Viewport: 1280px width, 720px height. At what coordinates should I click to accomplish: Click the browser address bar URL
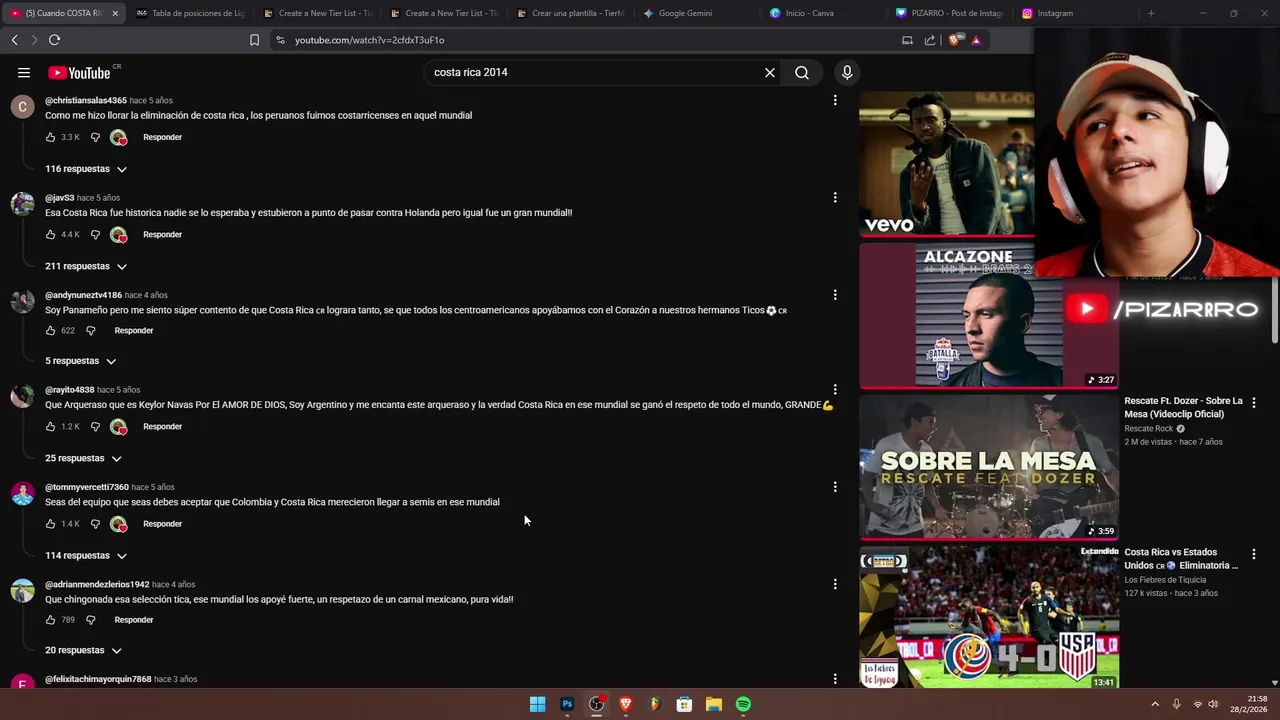369,40
